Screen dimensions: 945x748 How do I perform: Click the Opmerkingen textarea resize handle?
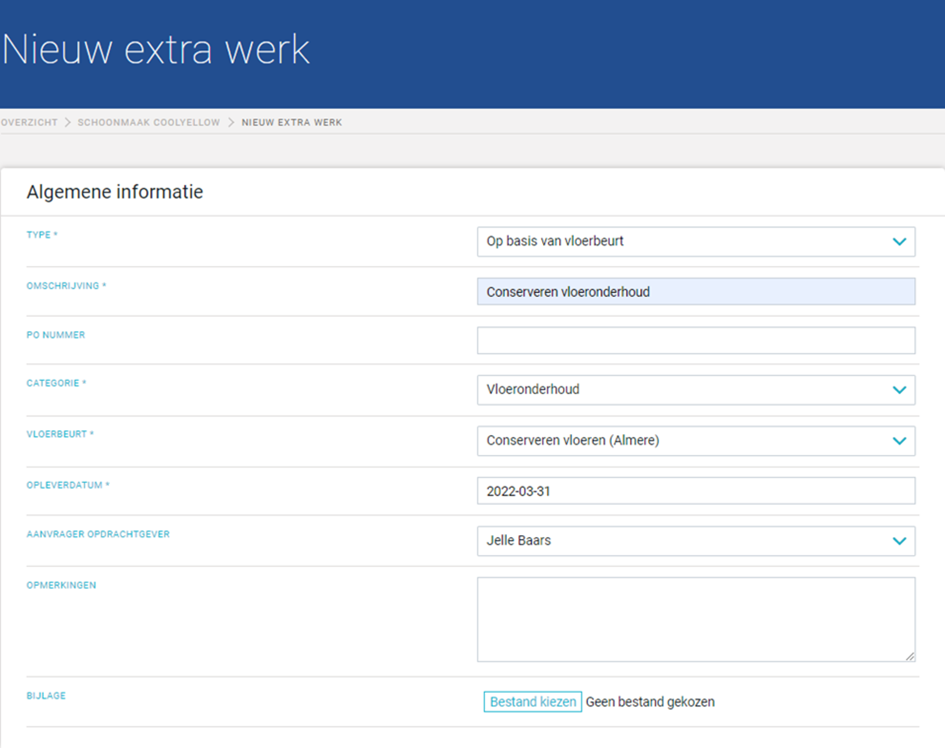(x=909, y=656)
